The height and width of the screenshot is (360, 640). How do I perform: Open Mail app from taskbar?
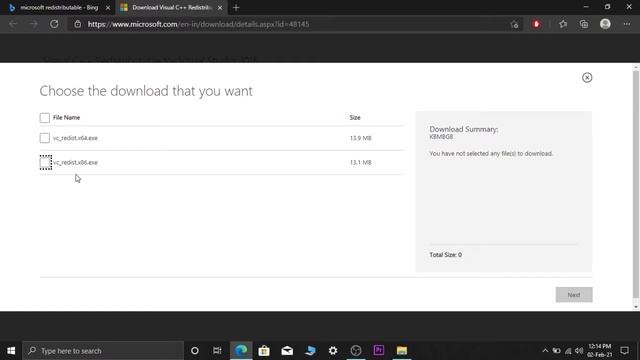287,351
